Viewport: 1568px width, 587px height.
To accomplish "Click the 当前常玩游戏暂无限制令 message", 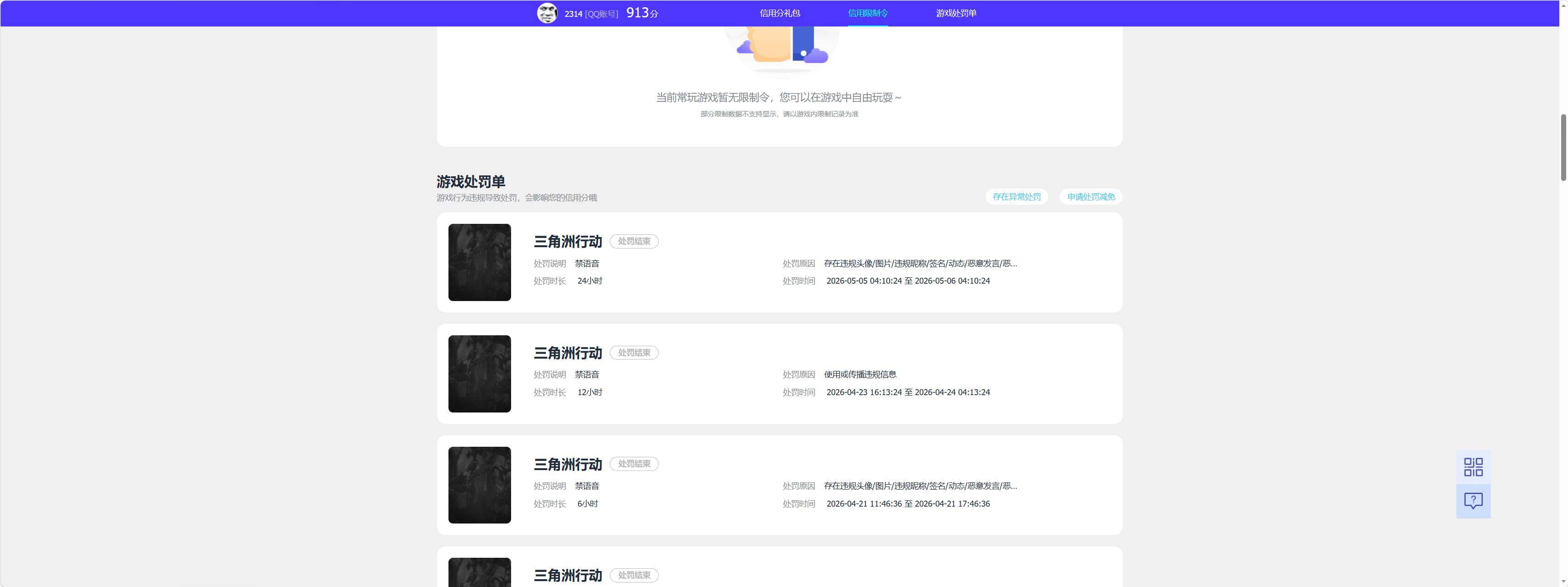I will pyautogui.click(x=779, y=97).
